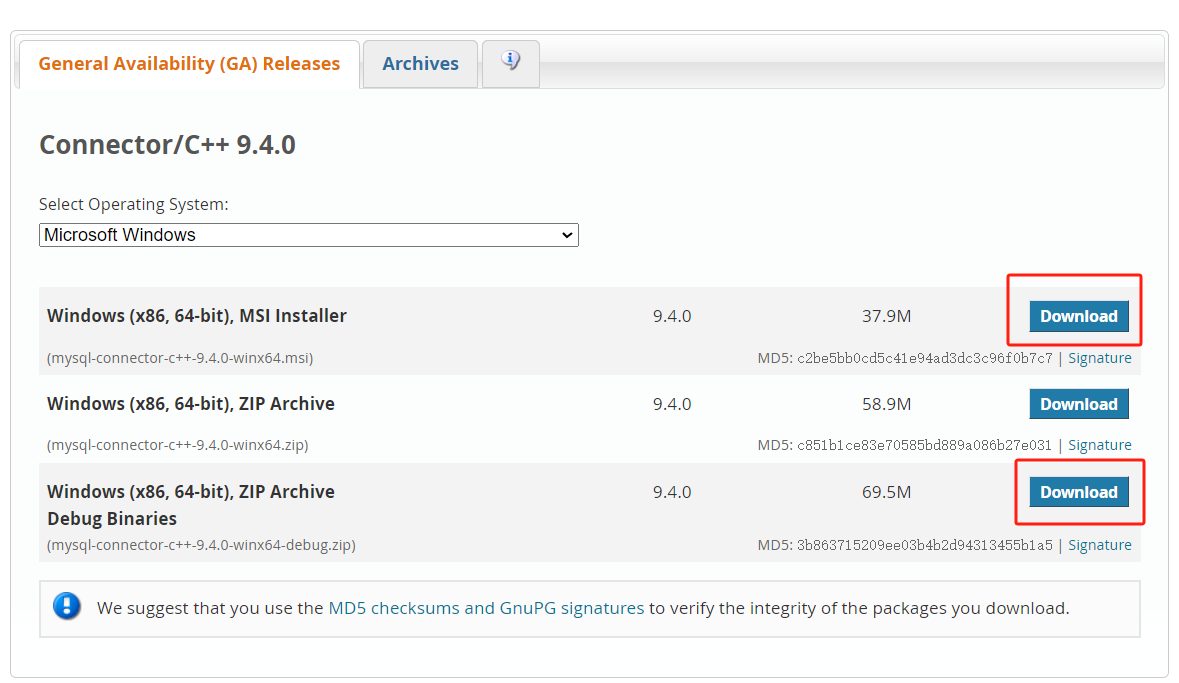Download the MSI Installer package
Image resolution: width=1179 pixels, height=683 pixels.
[1078, 316]
